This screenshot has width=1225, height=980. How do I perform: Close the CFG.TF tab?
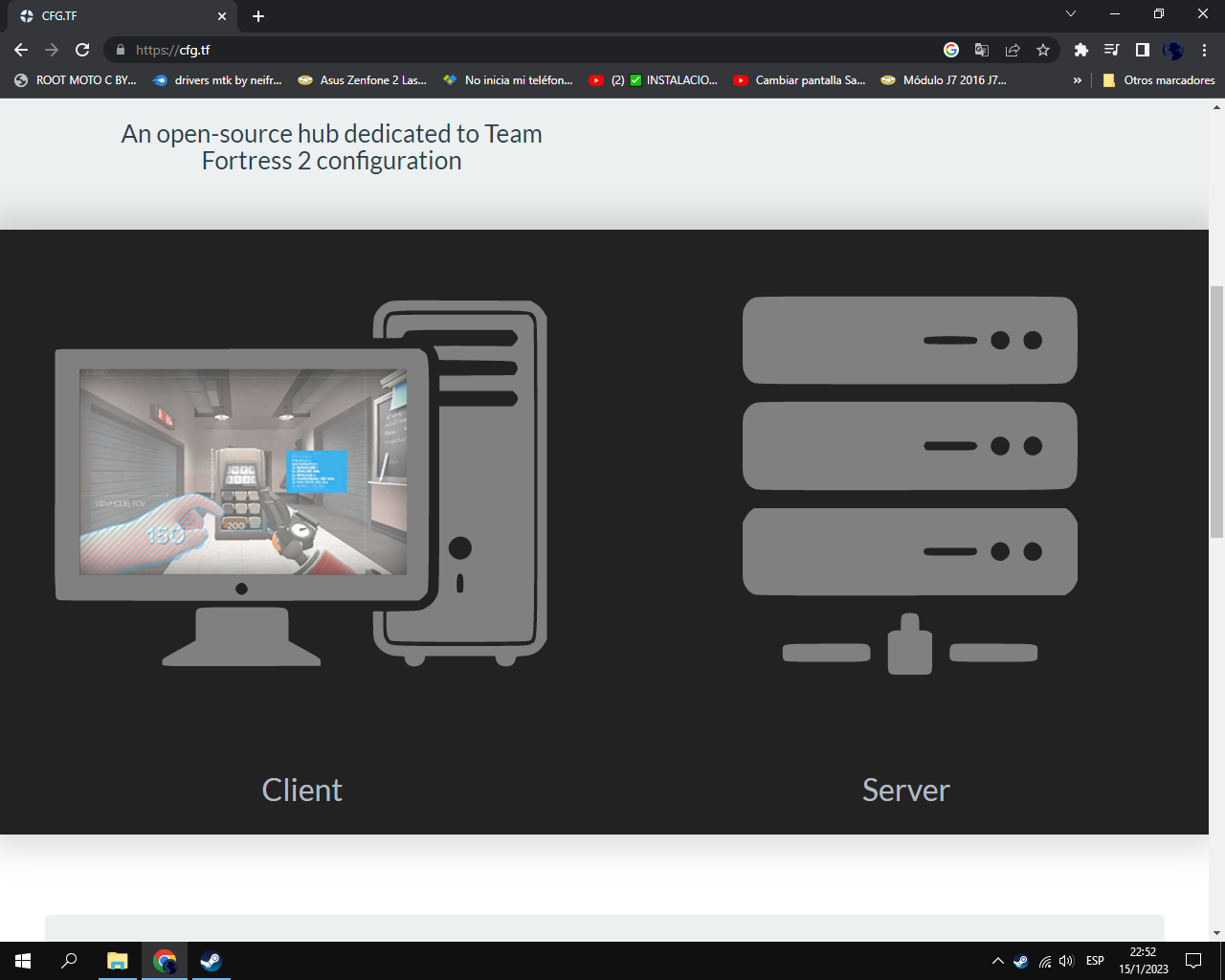point(222,16)
